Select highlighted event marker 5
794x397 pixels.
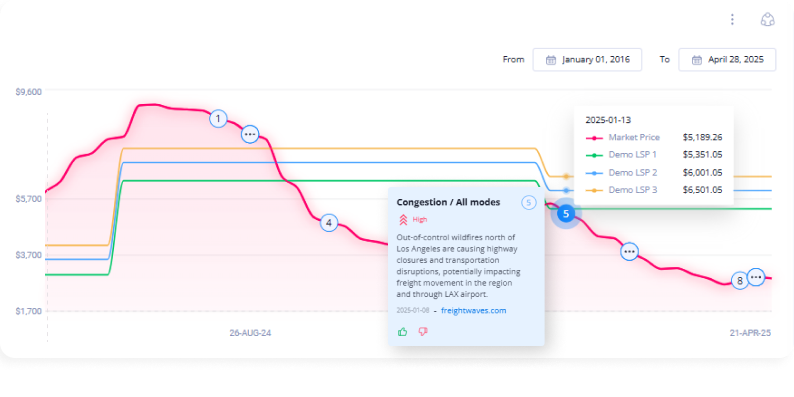tap(566, 214)
